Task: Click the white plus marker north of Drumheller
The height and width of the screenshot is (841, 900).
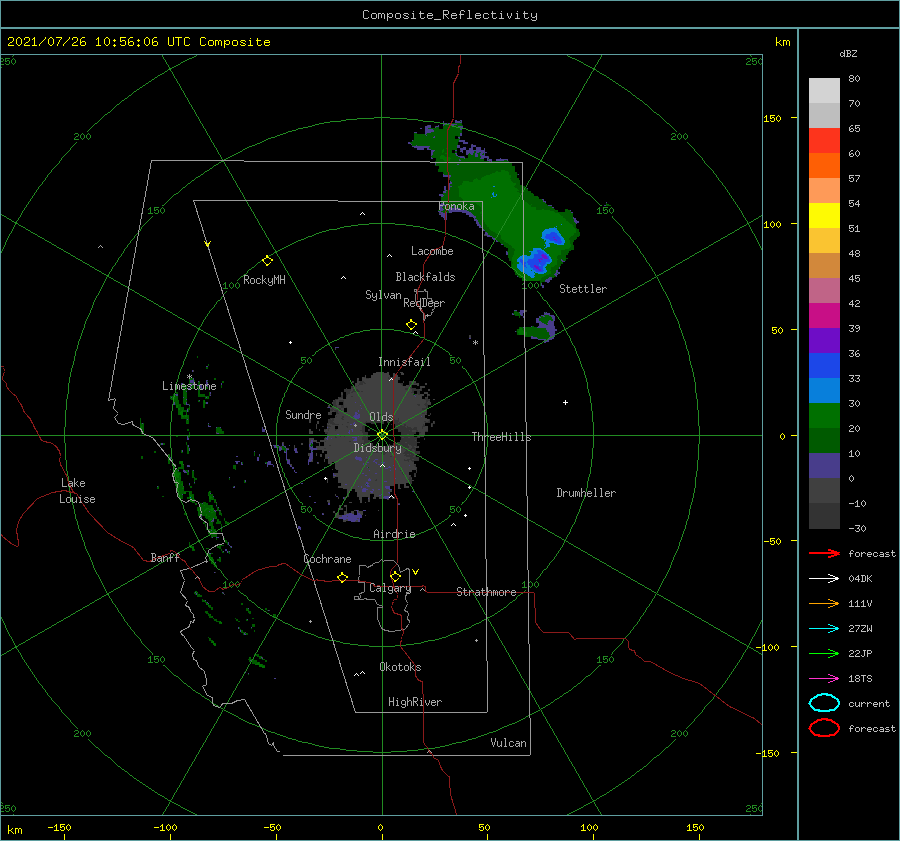Action: coord(565,402)
